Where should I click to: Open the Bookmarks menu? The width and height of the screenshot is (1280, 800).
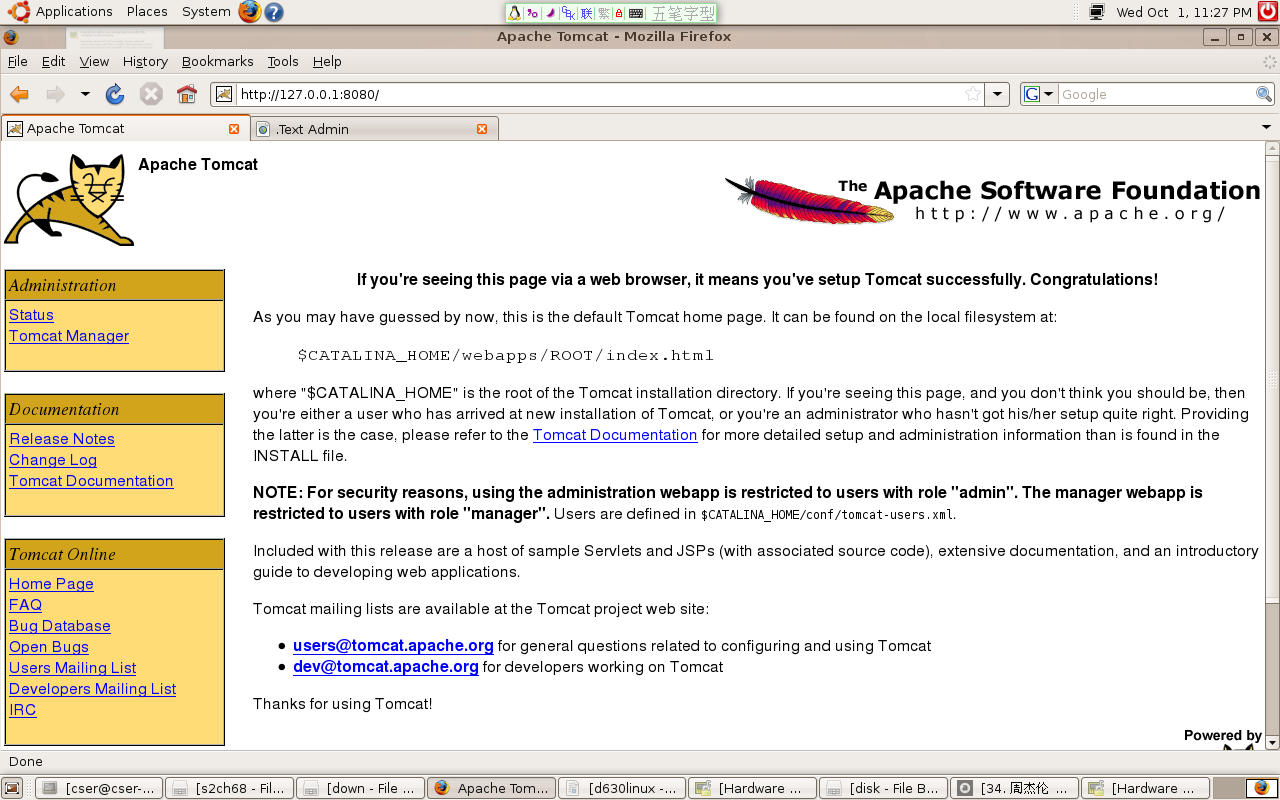coord(217,61)
